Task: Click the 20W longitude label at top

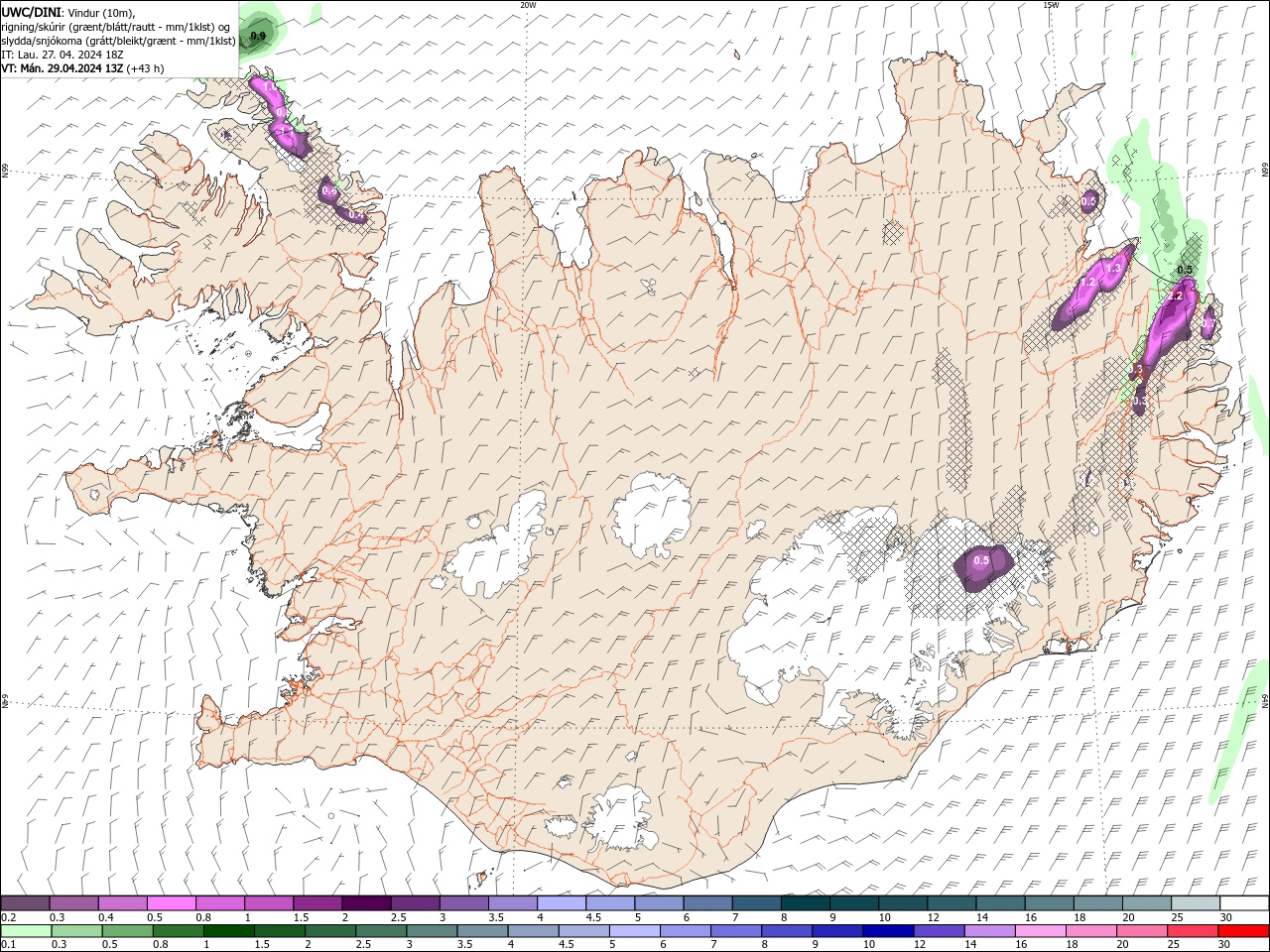Action: tap(528, 5)
